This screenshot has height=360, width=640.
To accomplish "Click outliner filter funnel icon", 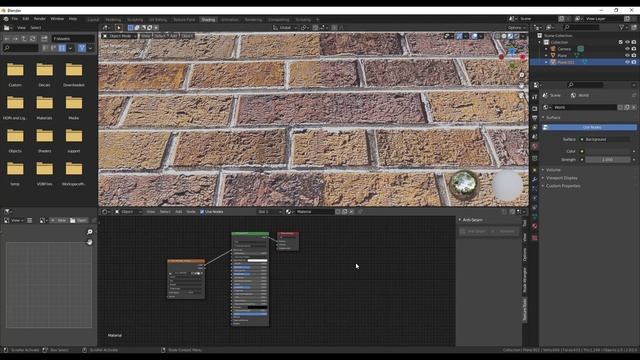I will click(621, 27).
